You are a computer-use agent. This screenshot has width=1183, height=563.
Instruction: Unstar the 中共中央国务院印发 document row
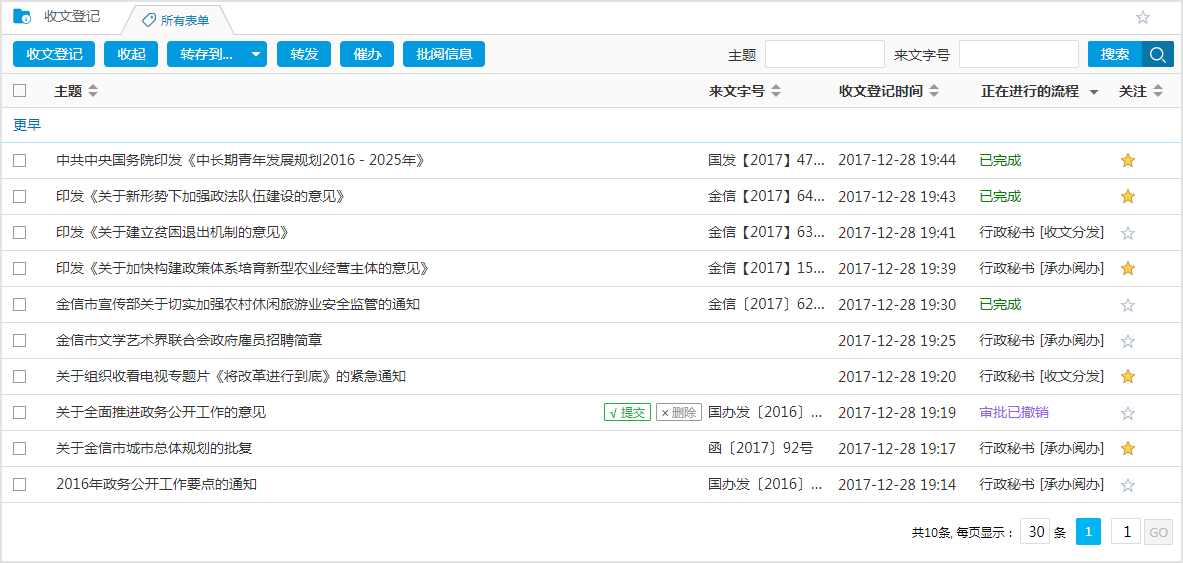[x=1128, y=160]
